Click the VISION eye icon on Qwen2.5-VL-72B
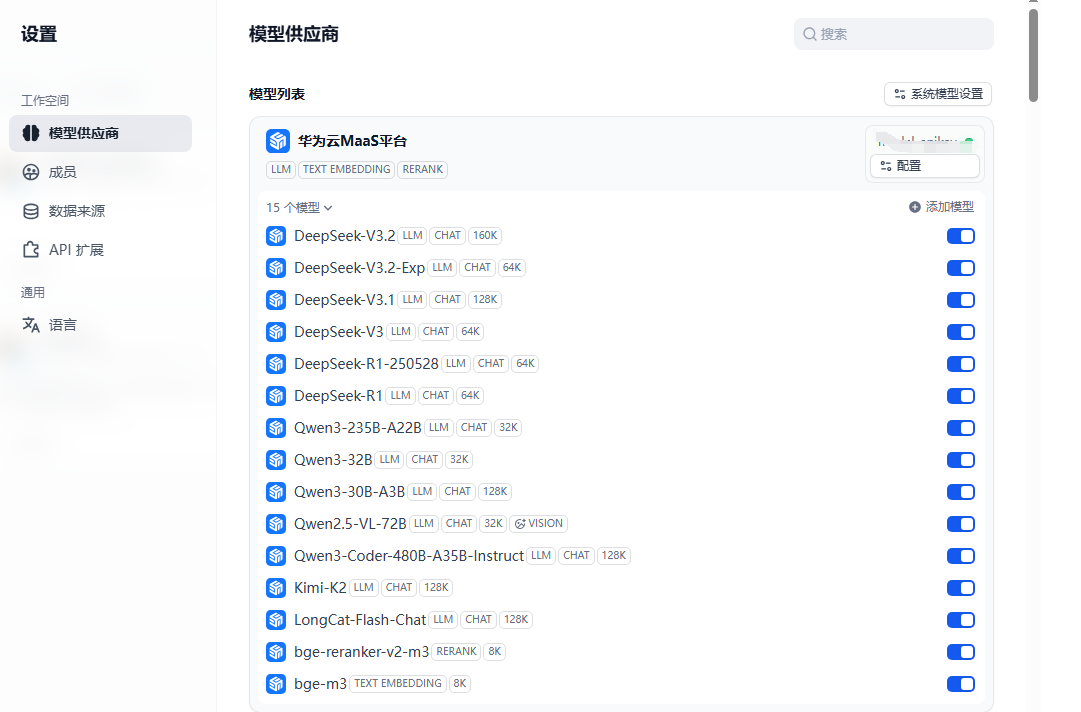Image resolution: width=1081 pixels, height=712 pixels. [521, 524]
